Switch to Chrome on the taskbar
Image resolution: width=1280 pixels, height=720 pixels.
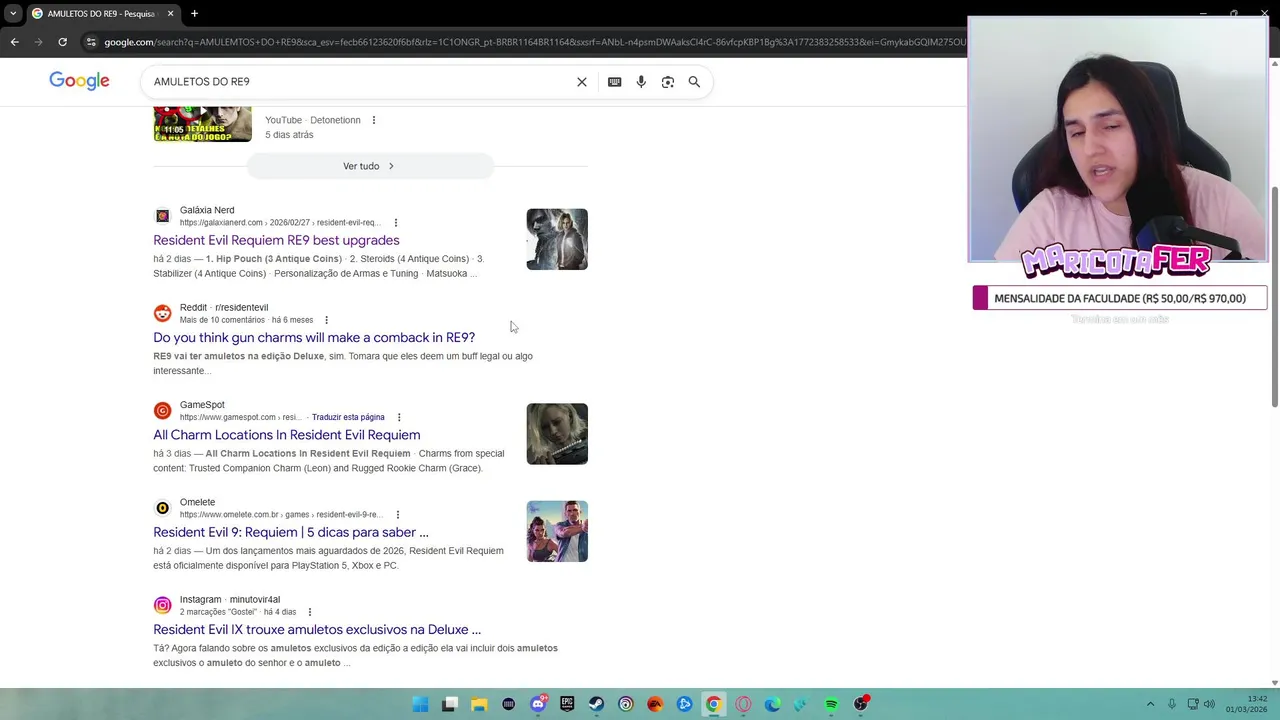click(x=713, y=704)
